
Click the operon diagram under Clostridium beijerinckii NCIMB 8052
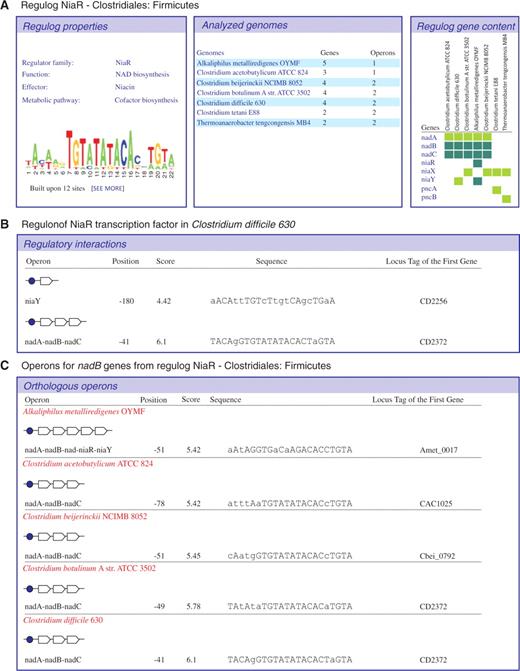(x=54, y=537)
